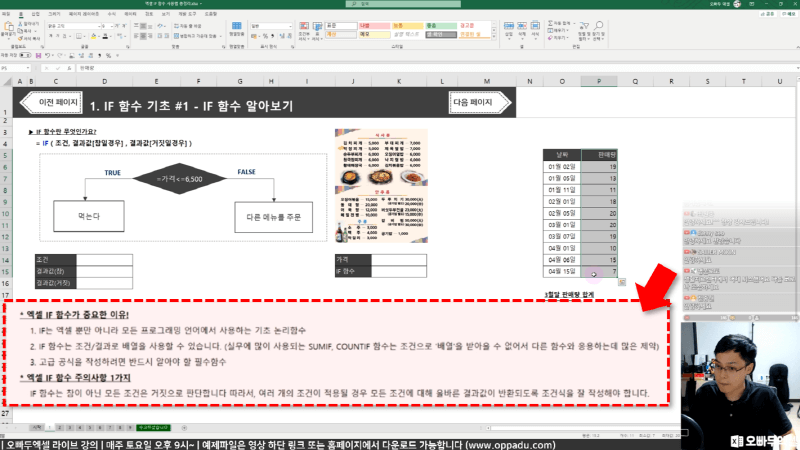Click the Insert Function fx icon

tap(69, 68)
